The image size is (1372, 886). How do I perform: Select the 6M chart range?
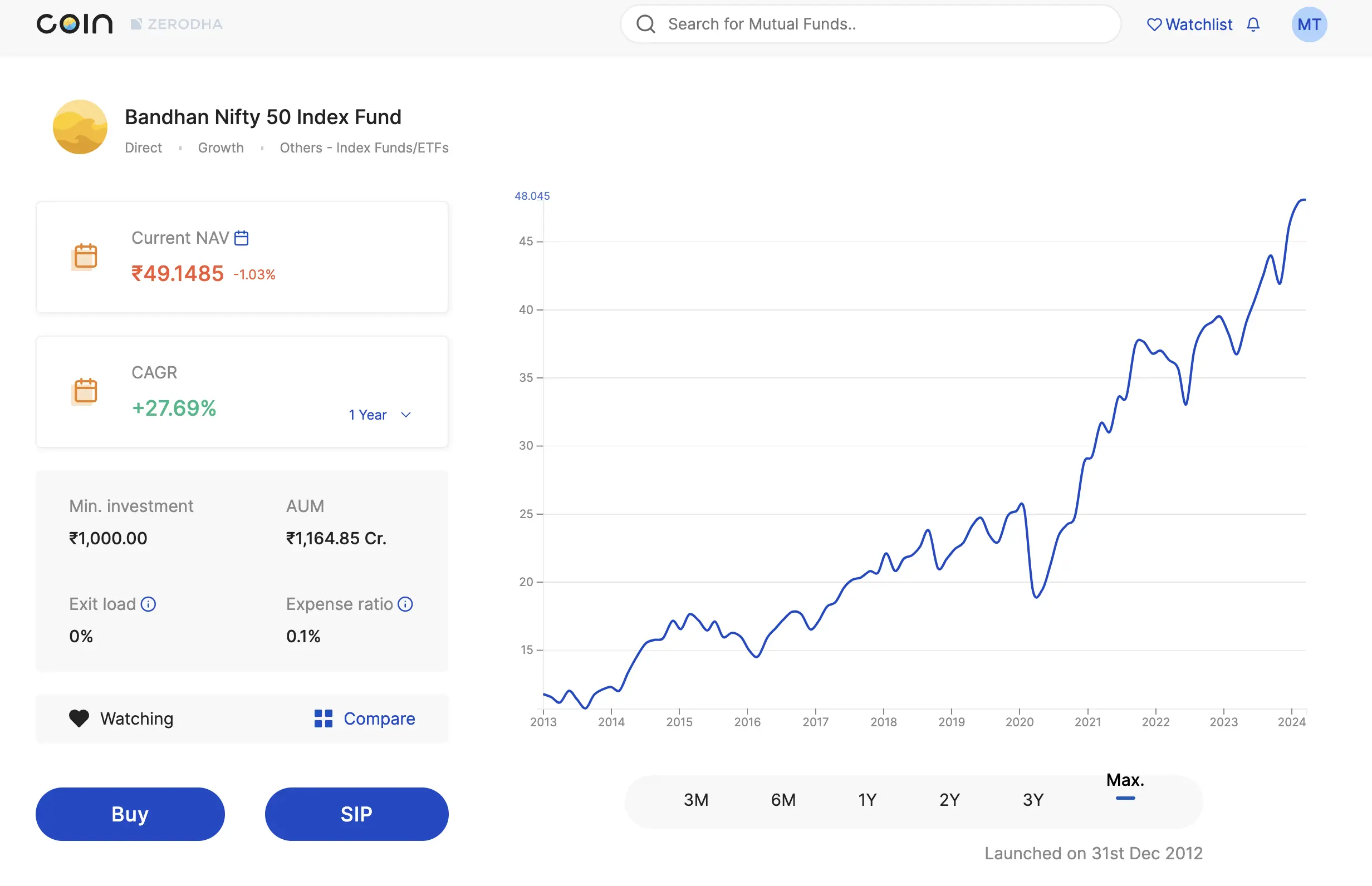coord(783,800)
